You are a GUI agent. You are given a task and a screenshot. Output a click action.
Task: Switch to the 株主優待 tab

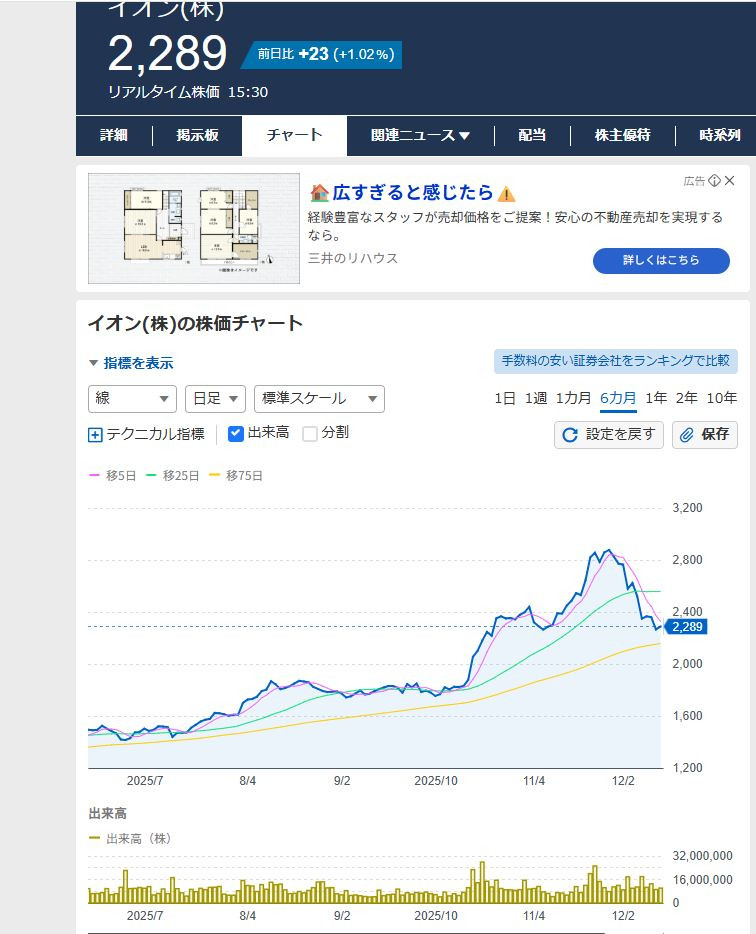tap(622, 136)
